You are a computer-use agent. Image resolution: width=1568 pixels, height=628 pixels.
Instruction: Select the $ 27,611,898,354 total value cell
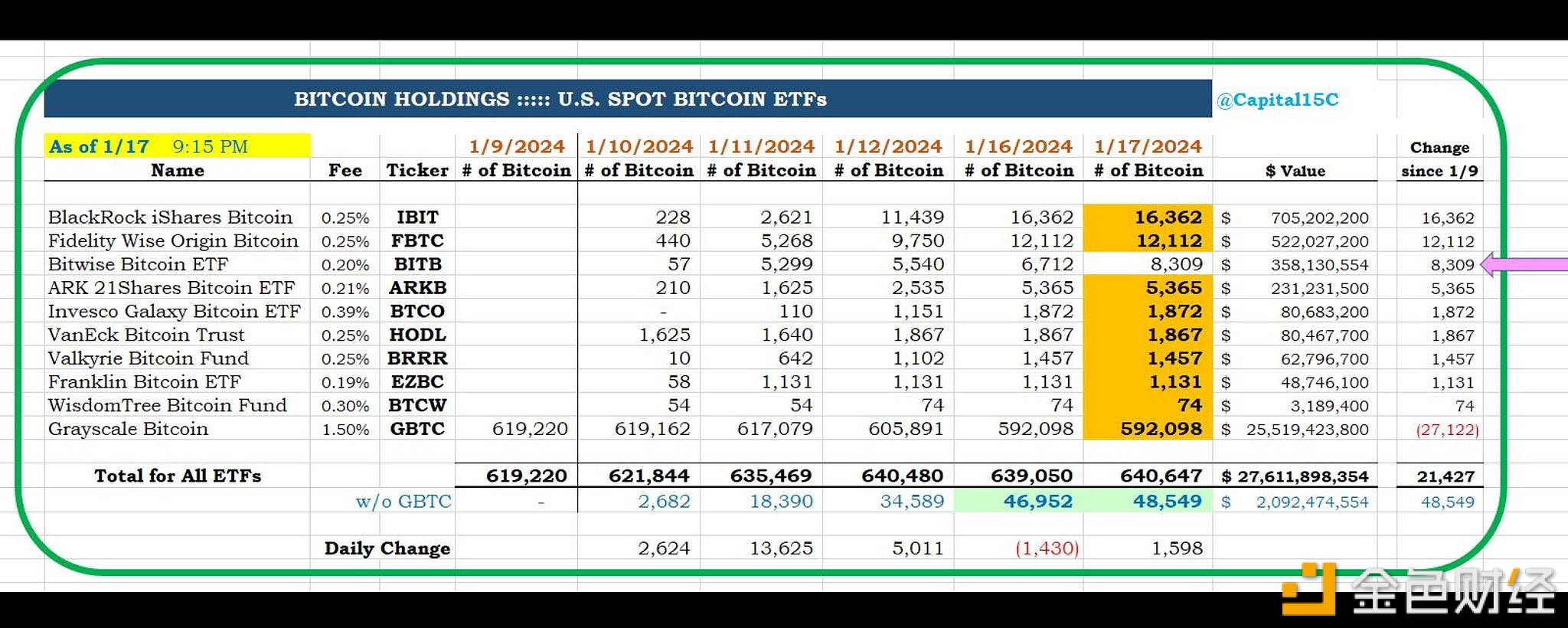coord(1295,476)
